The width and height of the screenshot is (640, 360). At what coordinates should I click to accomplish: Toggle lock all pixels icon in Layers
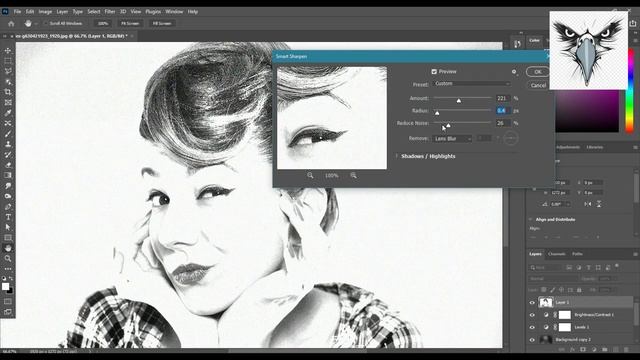click(x=579, y=290)
